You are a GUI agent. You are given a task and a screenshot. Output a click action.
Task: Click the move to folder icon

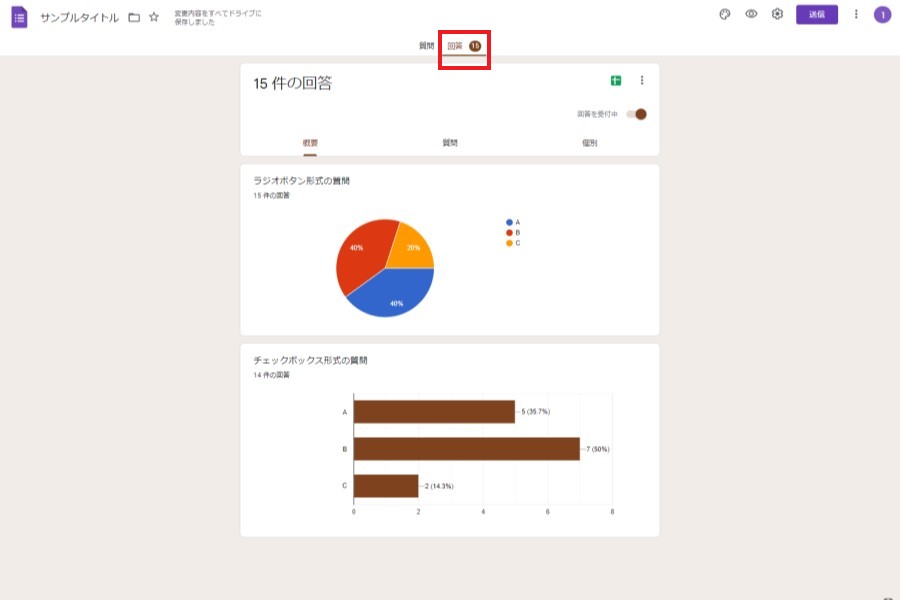134,17
